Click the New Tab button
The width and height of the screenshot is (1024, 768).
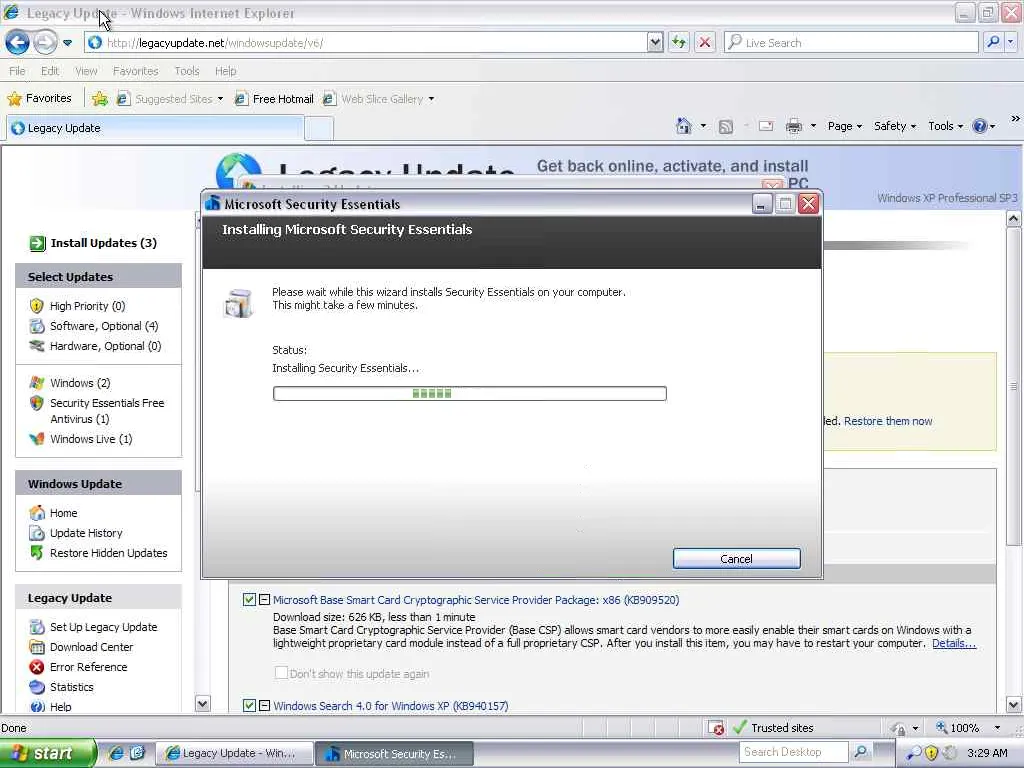(319, 129)
